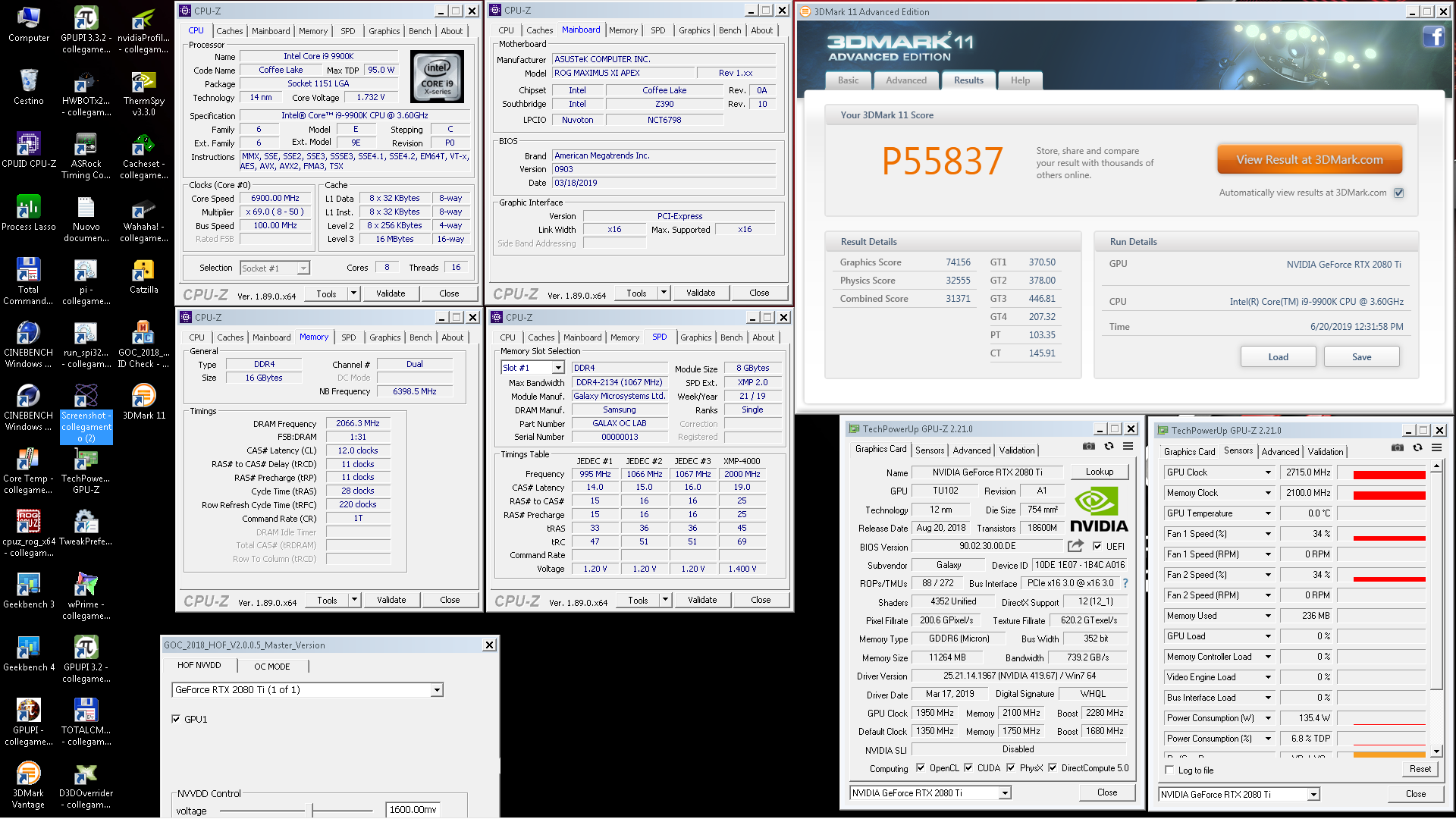Launch TweakPrefe desktop icon
Viewport: 1456px width, 819px height.
[x=86, y=528]
